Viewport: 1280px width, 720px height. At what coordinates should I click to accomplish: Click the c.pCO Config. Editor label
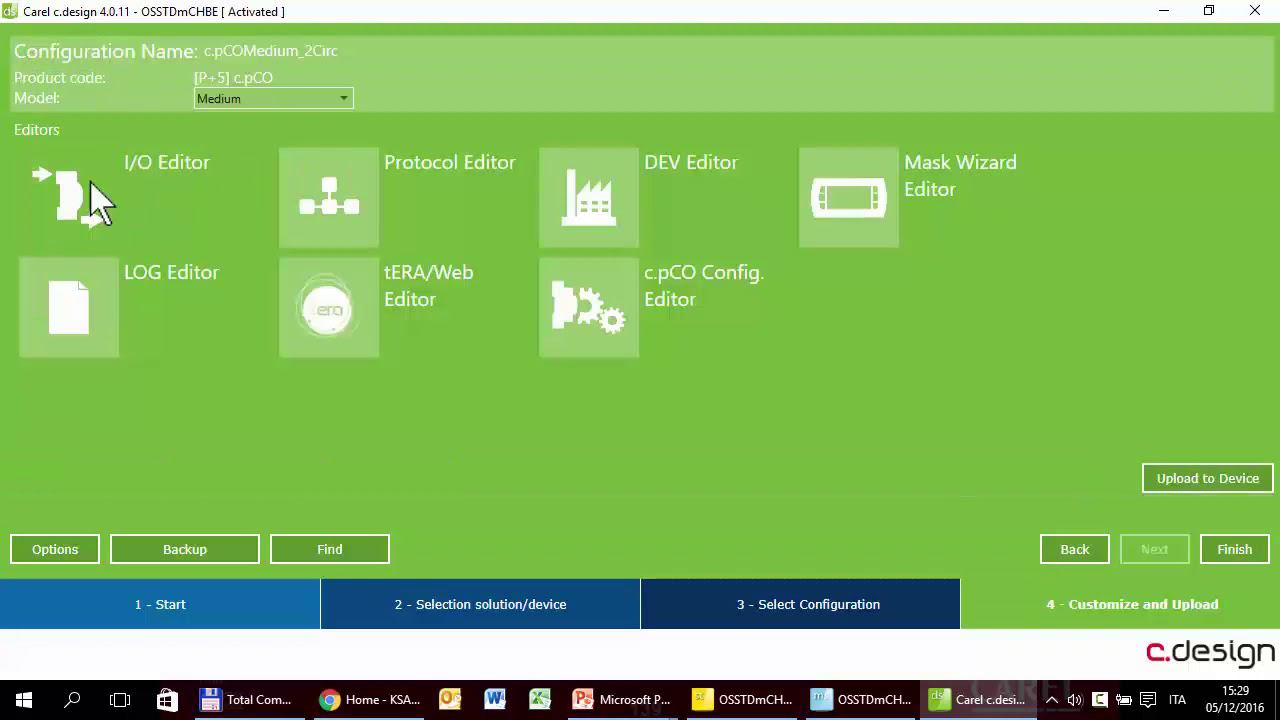[704, 286]
